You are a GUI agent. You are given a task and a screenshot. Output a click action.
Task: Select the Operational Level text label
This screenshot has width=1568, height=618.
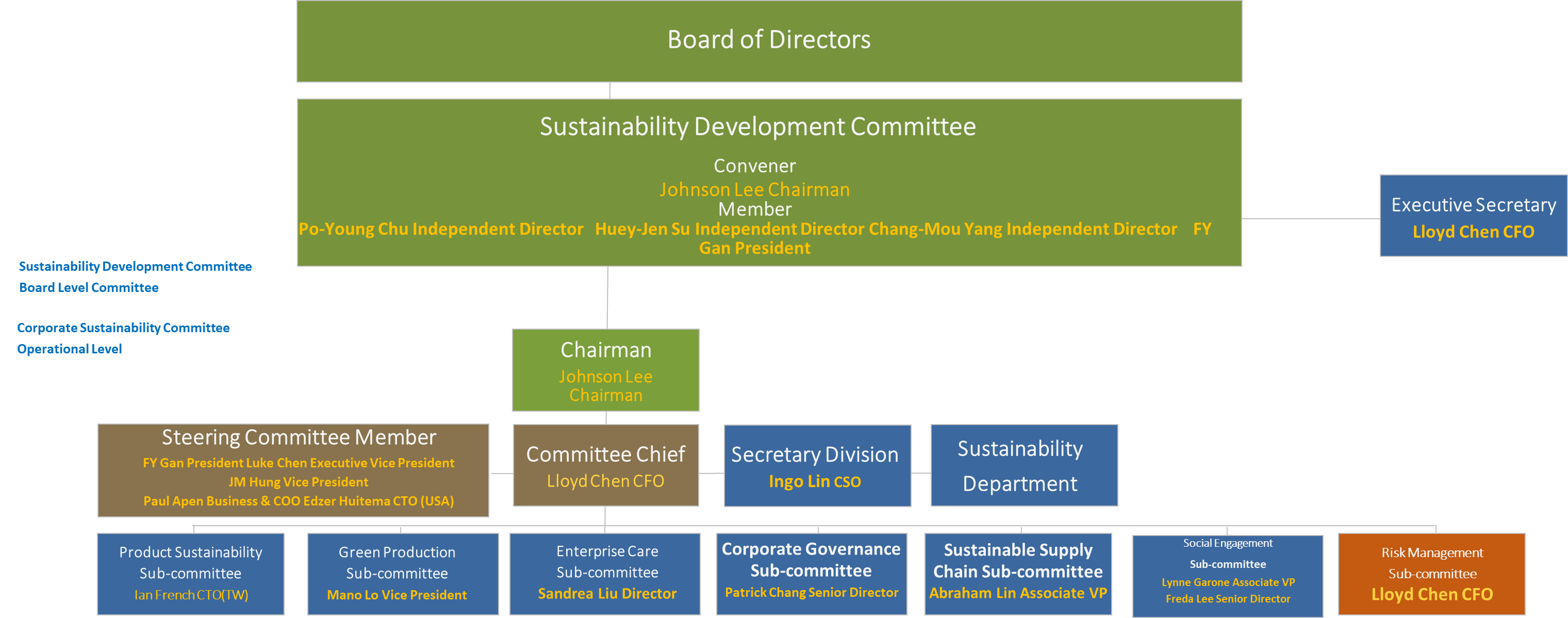(70, 349)
